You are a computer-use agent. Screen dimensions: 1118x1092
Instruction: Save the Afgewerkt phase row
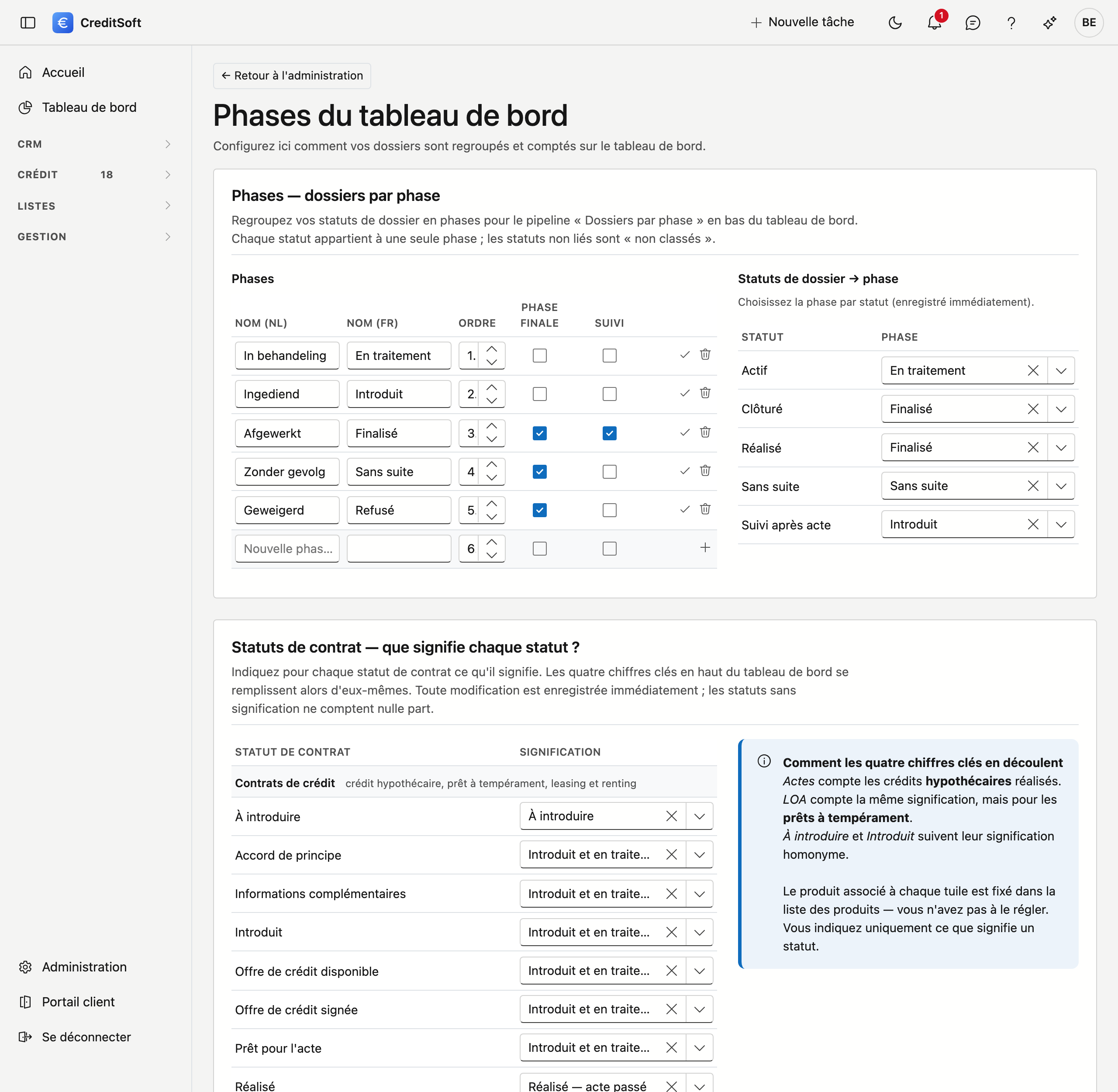coord(685,432)
